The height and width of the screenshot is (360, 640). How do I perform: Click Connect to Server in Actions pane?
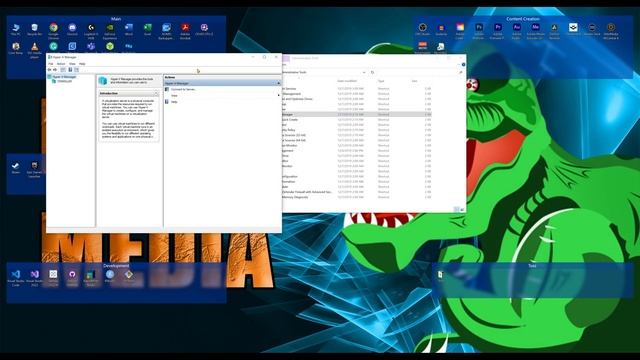(183, 89)
